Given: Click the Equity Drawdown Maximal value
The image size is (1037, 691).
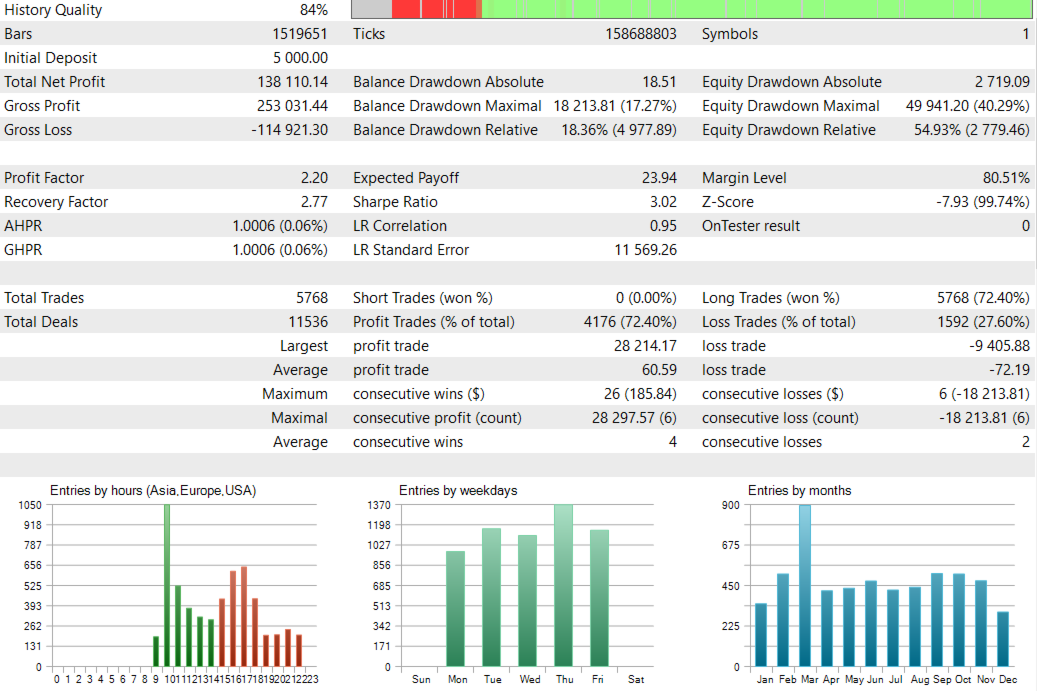Looking at the screenshot, I should click(x=968, y=106).
